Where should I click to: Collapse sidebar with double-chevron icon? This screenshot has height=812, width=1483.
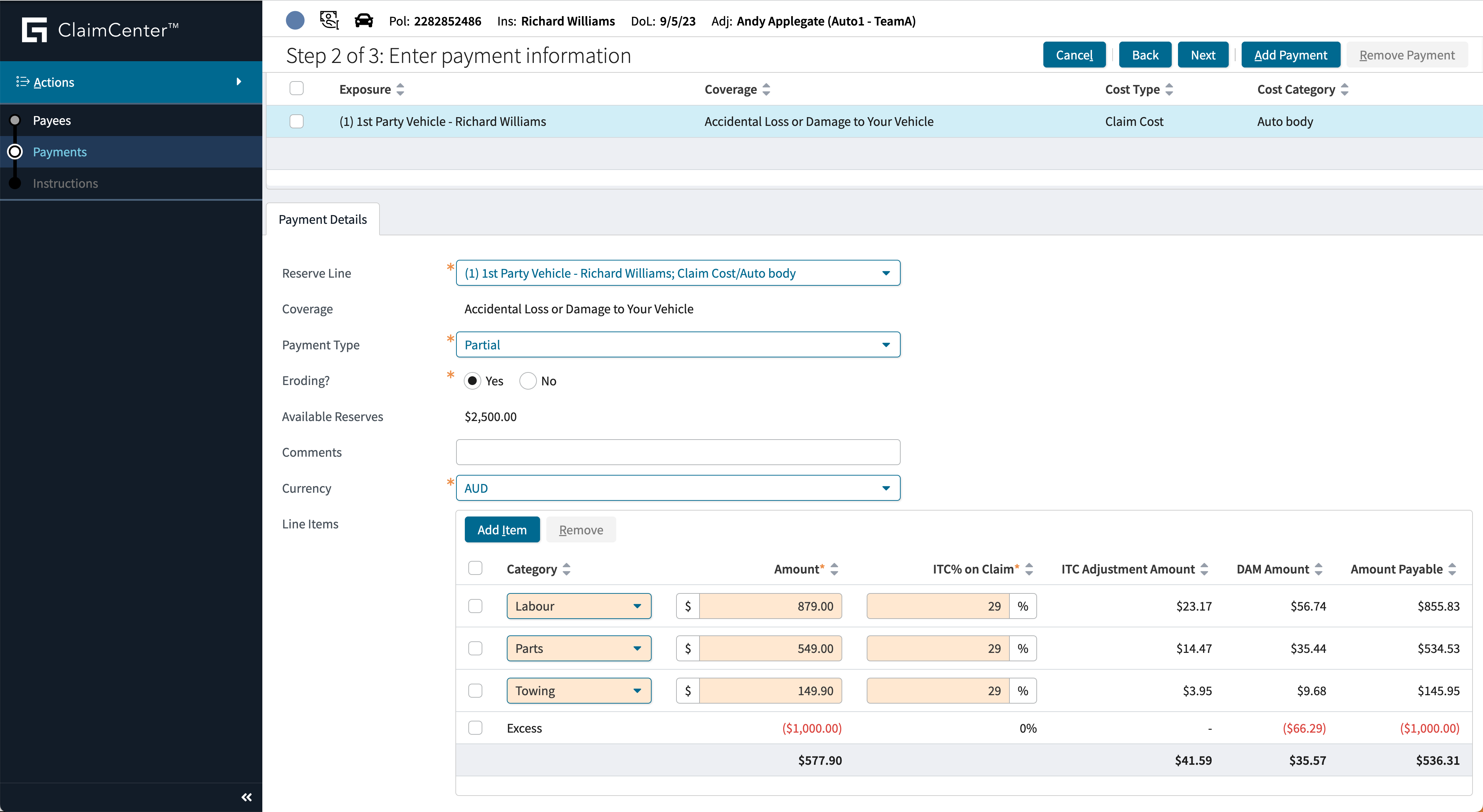point(246,797)
